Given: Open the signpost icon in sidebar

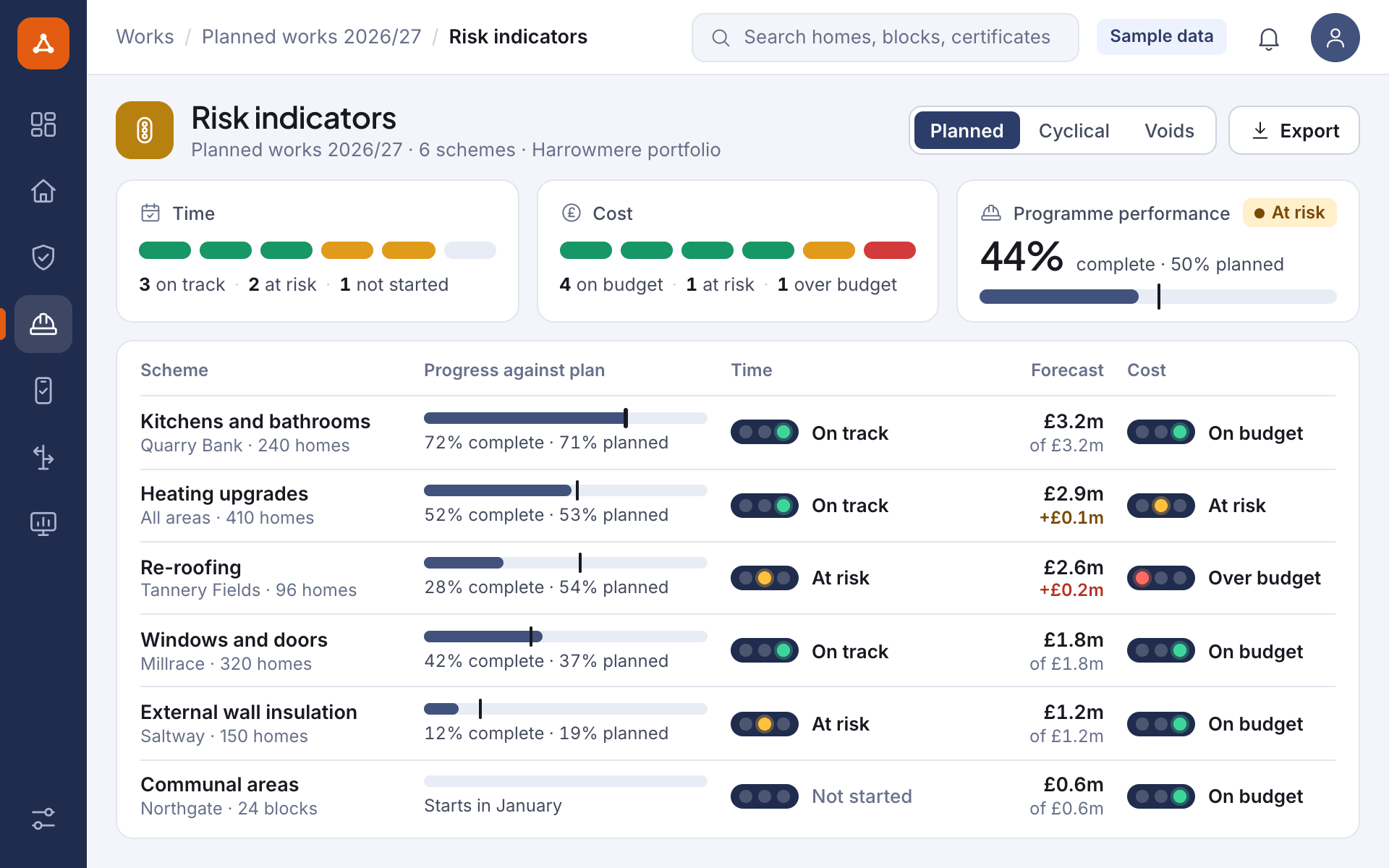Looking at the screenshot, I should [x=43, y=457].
